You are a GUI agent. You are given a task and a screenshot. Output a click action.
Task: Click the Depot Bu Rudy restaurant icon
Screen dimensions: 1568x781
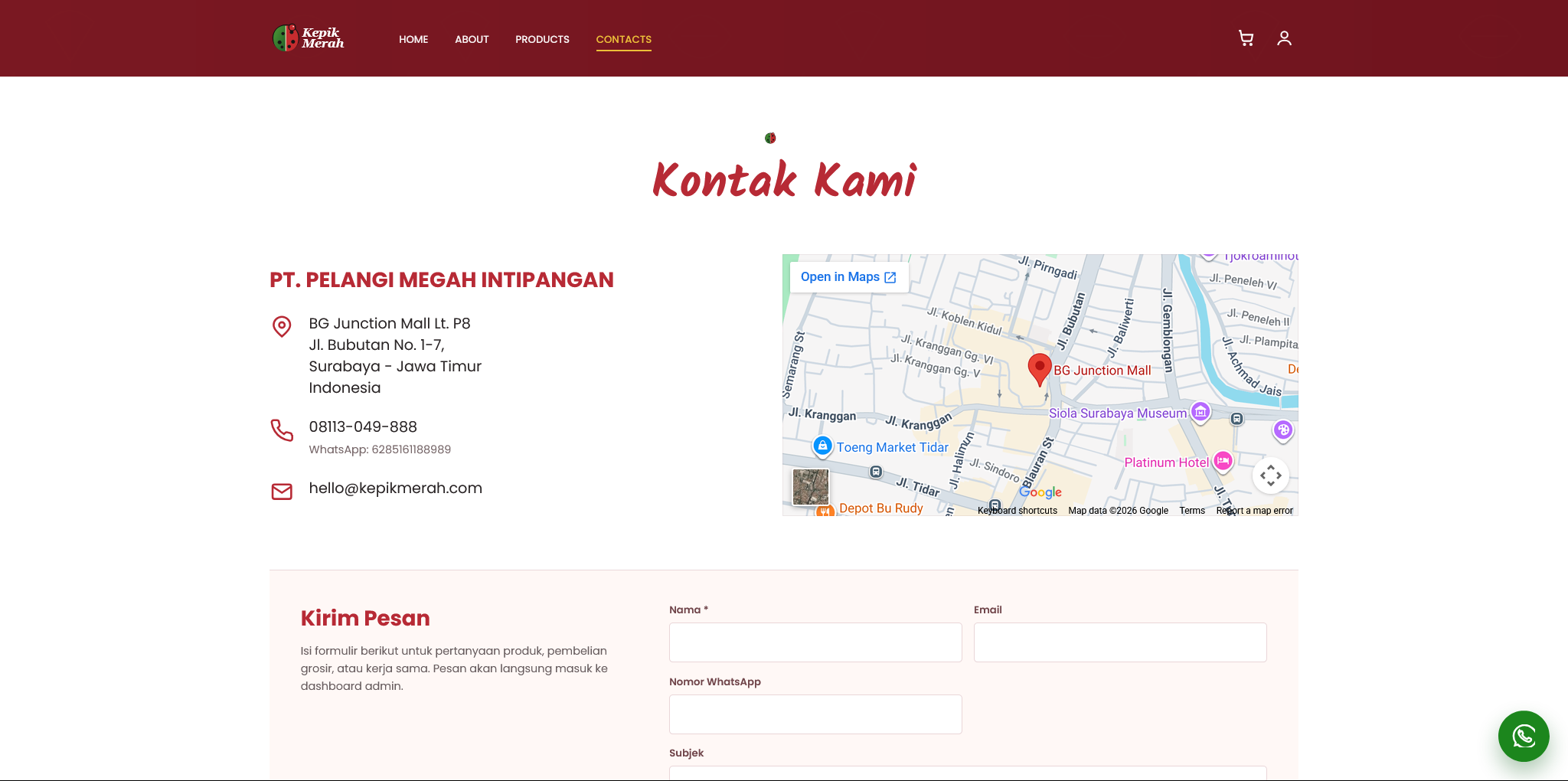(825, 511)
